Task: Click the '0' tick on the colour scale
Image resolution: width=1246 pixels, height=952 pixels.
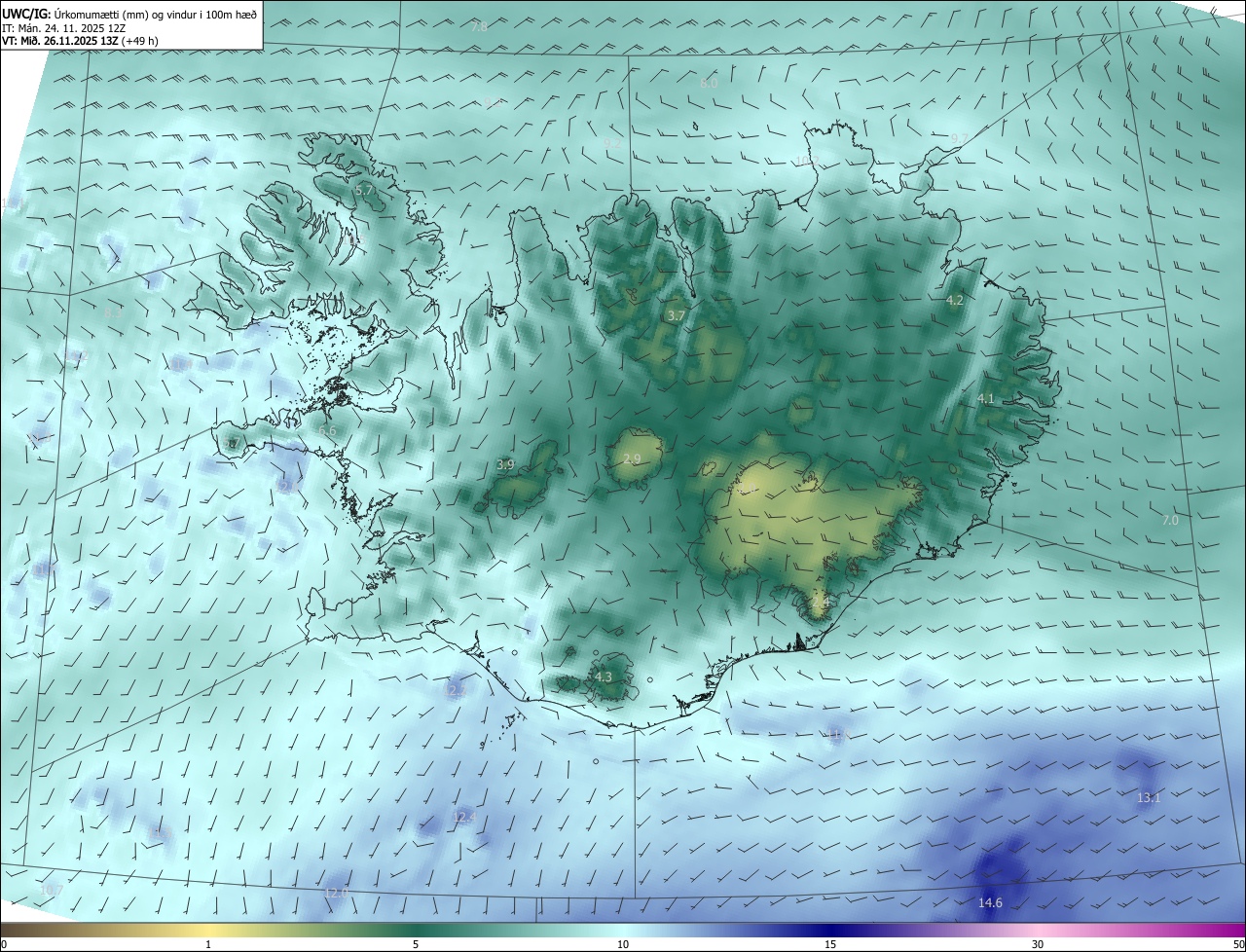Action: pos(3,945)
